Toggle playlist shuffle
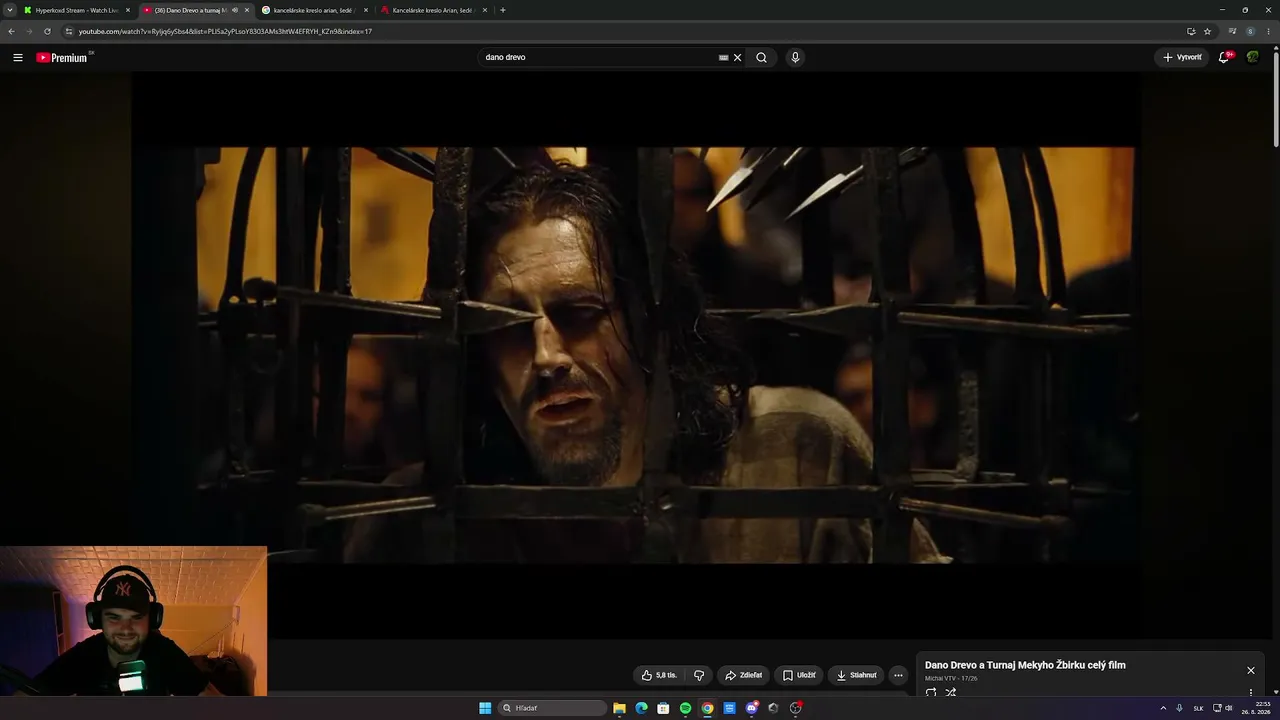Image resolution: width=1280 pixels, height=720 pixels. point(951,692)
